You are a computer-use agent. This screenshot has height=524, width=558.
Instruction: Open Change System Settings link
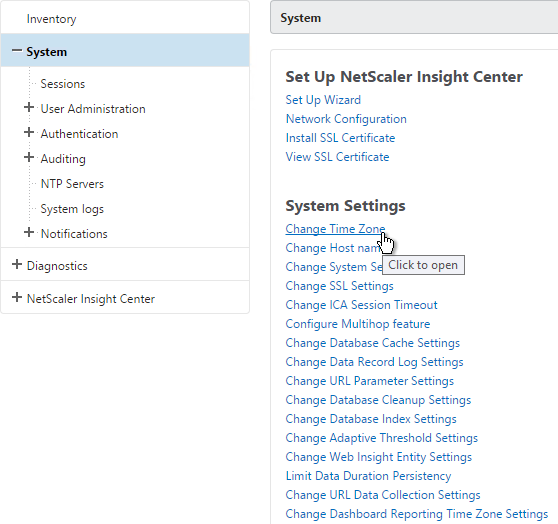pos(334,267)
